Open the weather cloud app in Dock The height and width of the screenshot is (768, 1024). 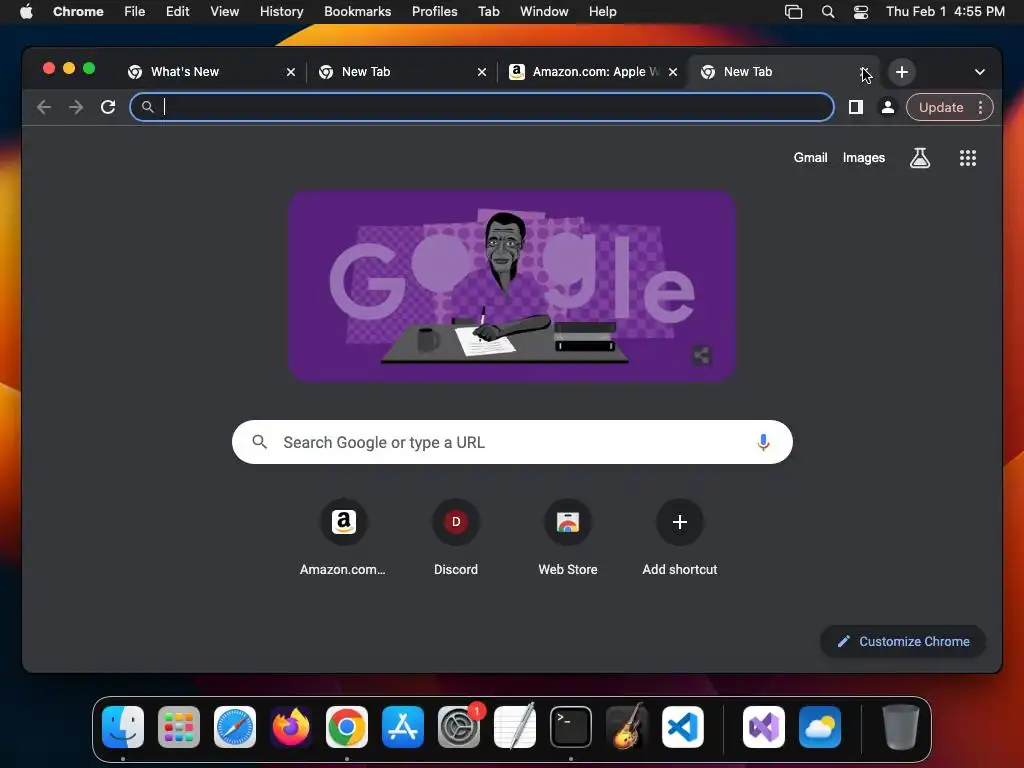[x=820, y=727]
